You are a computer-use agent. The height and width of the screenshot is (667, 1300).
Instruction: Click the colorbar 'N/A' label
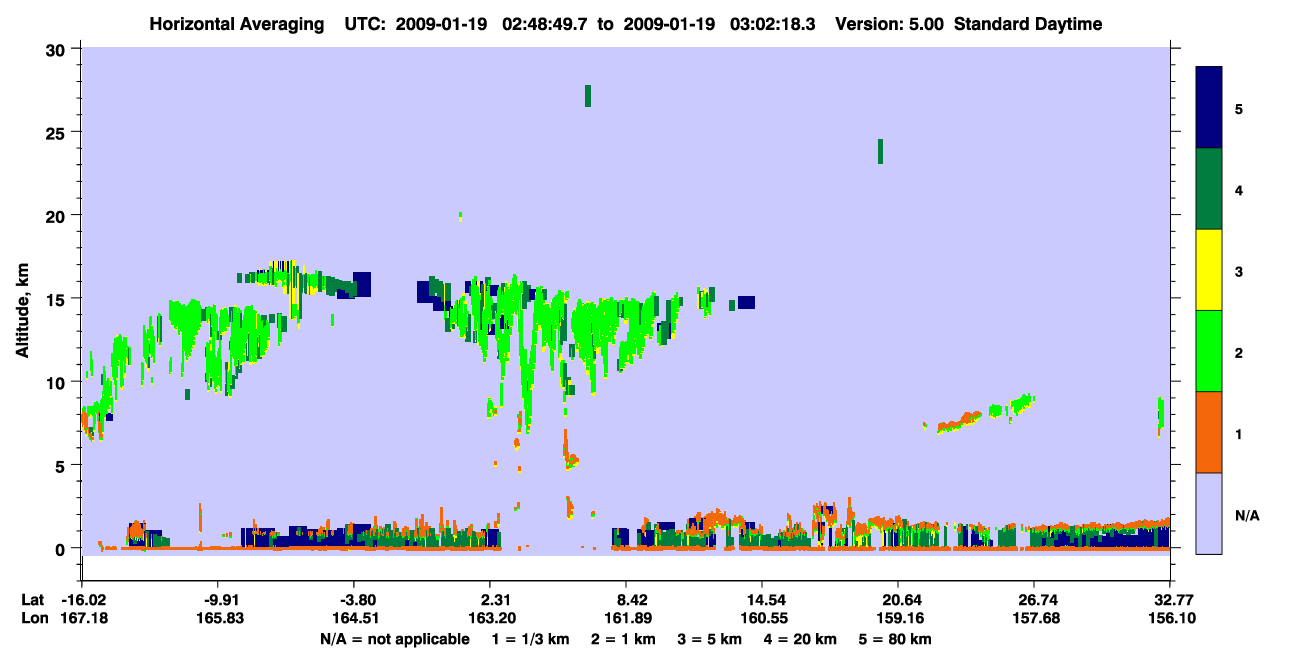coord(1246,515)
